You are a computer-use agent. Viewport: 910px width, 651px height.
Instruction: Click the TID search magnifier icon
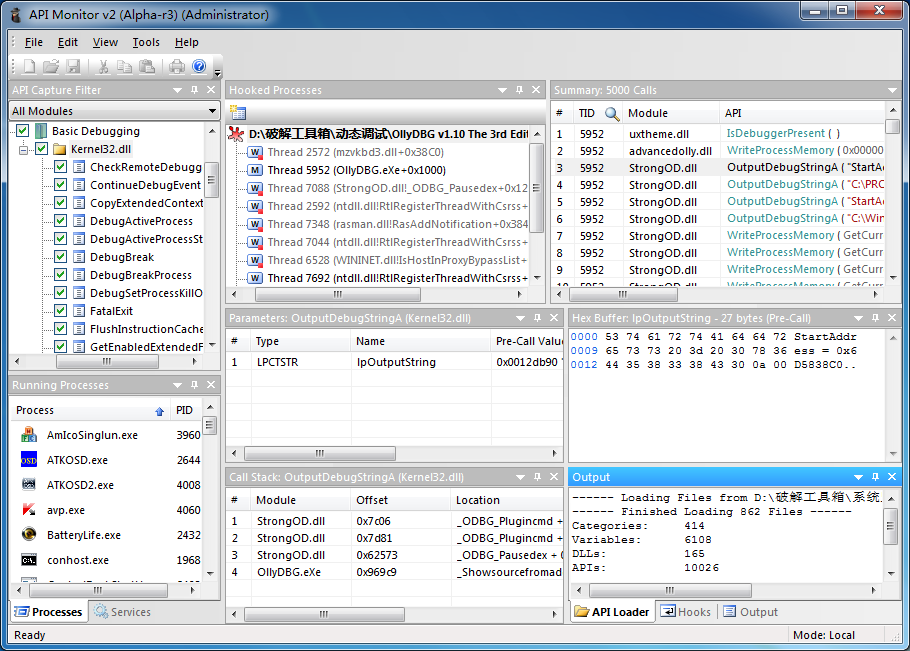click(x=612, y=113)
